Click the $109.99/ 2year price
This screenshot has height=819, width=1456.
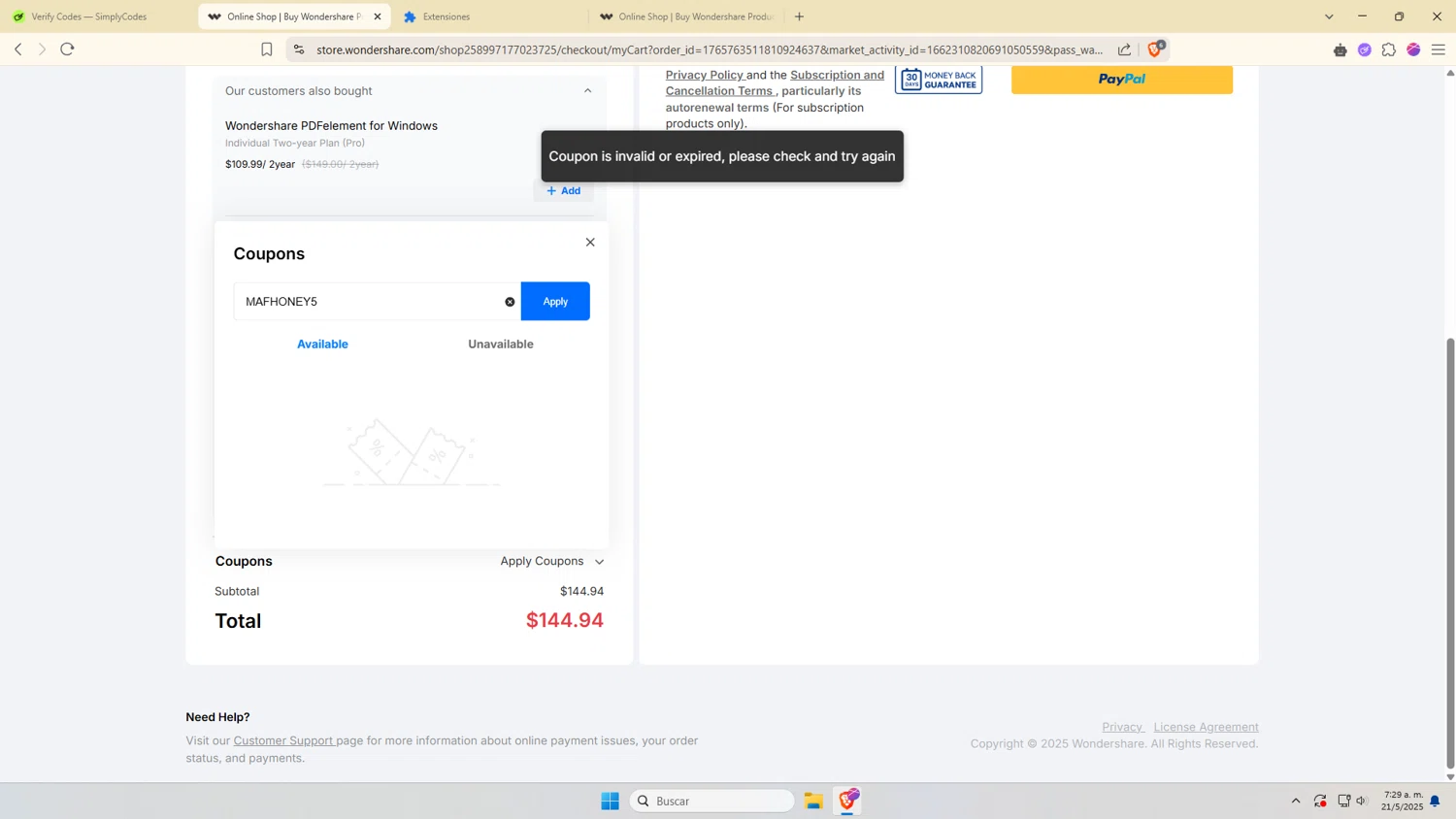(260, 164)
